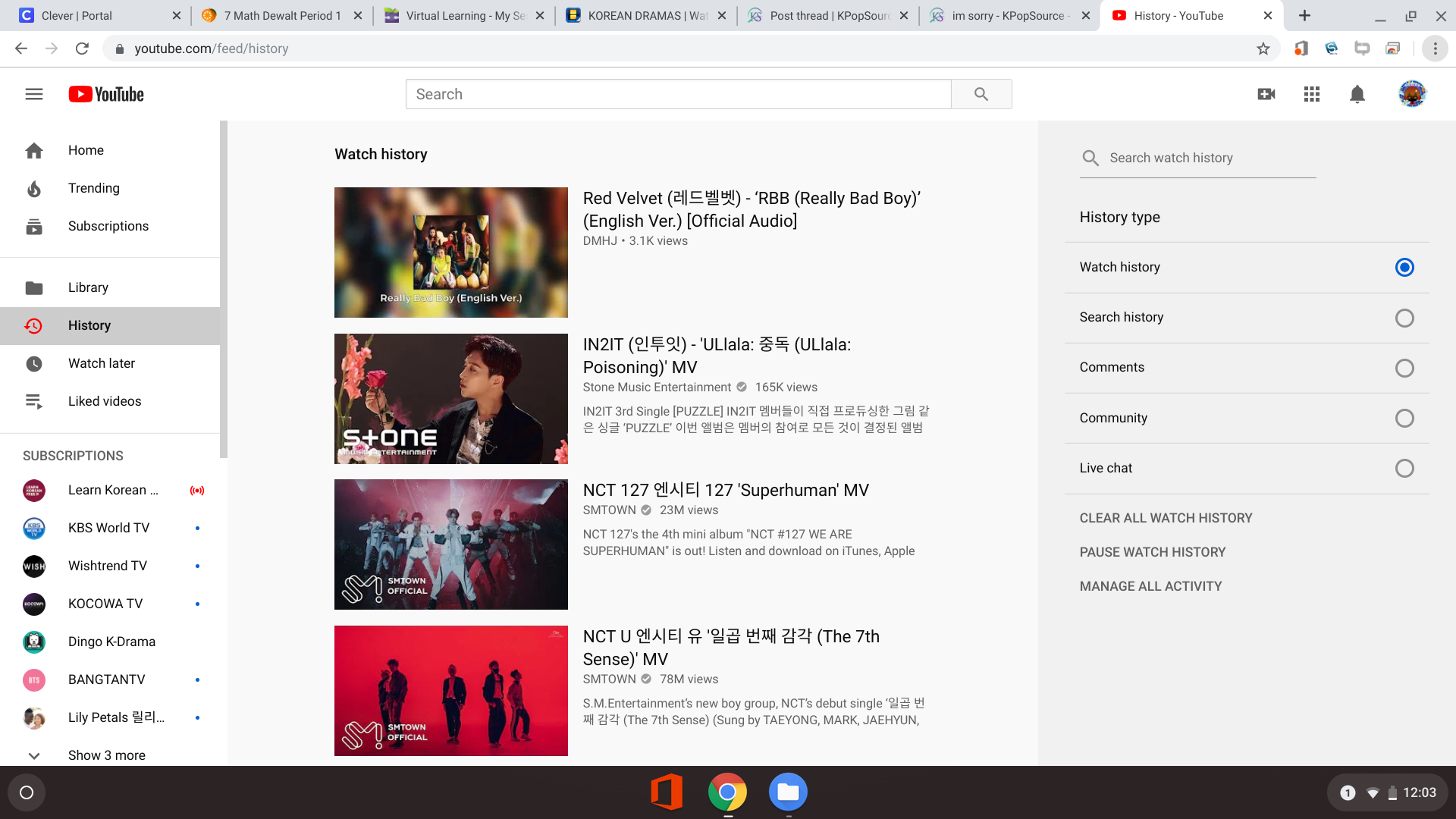
Task: Go to Home in sidebar
Action: [x=110, y=150]
